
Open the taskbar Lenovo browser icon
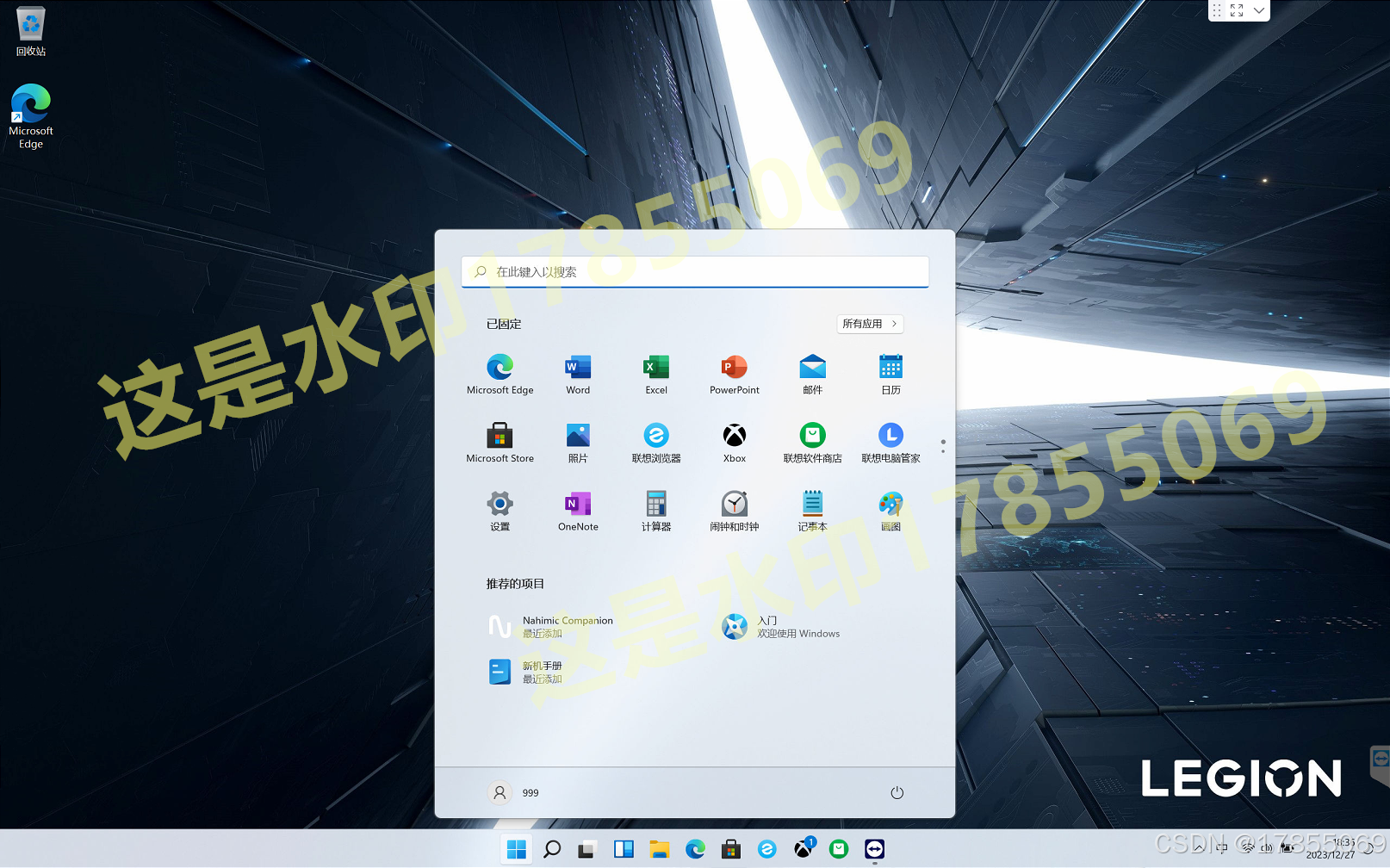(x=766, y=849)
